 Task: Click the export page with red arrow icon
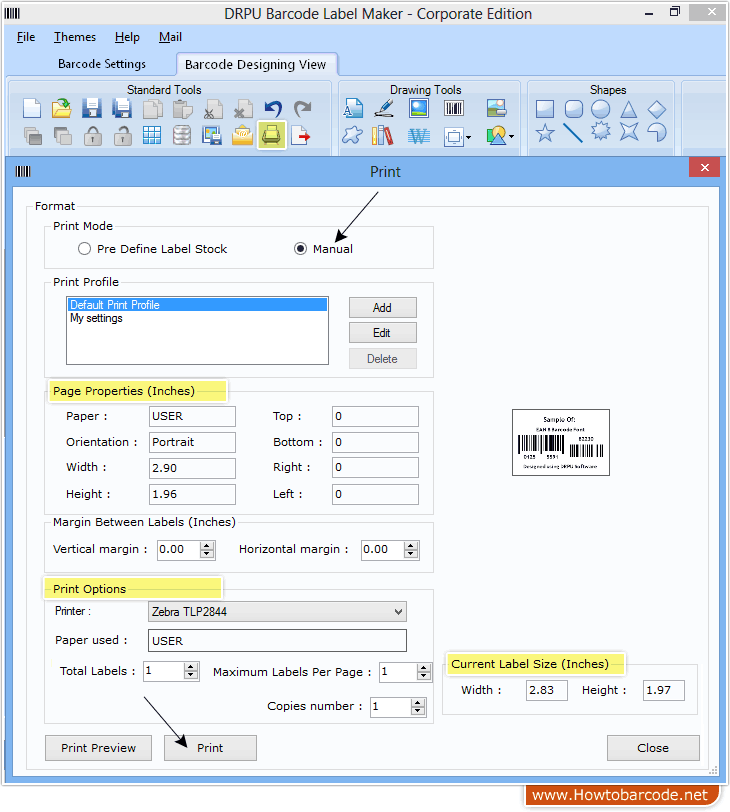tap(301, 136)
